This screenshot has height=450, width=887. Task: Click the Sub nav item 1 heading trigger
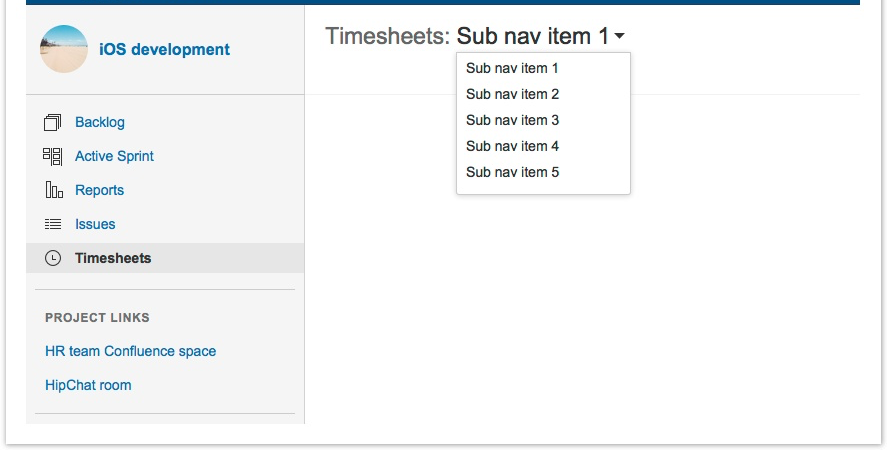(532, 37)
